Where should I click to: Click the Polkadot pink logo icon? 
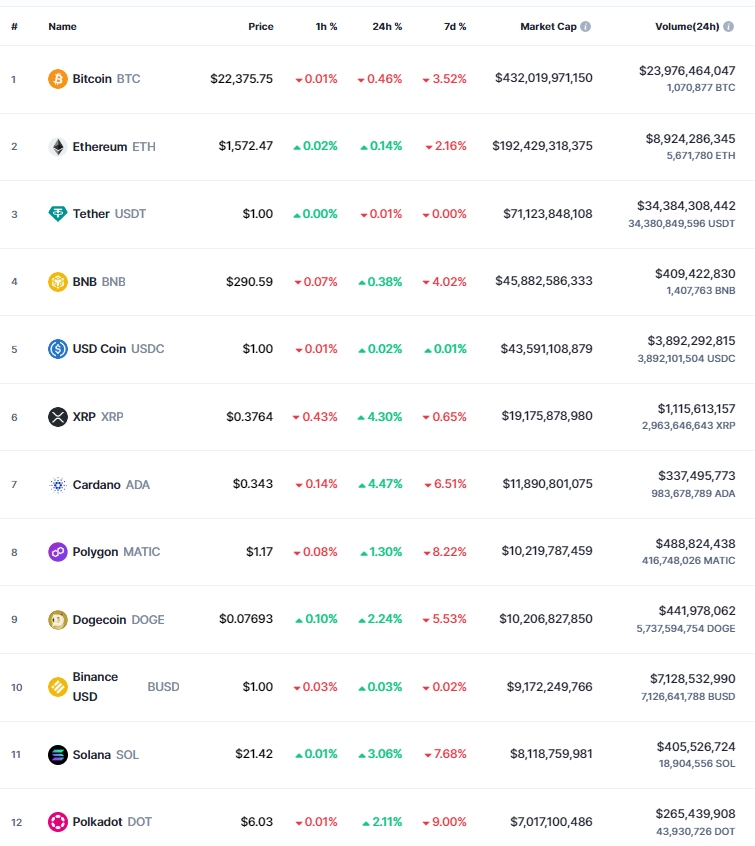pos(58,822)
